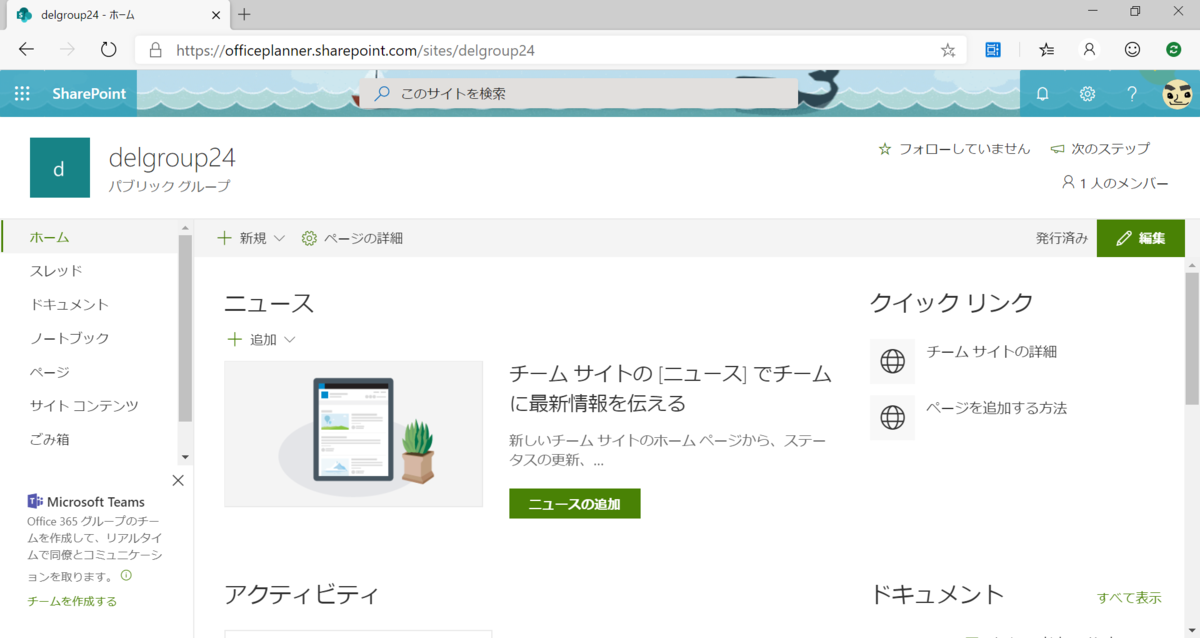Click the smiley feedback icon
This screenshot has width=1200, height=638.
click(1132, 50)
